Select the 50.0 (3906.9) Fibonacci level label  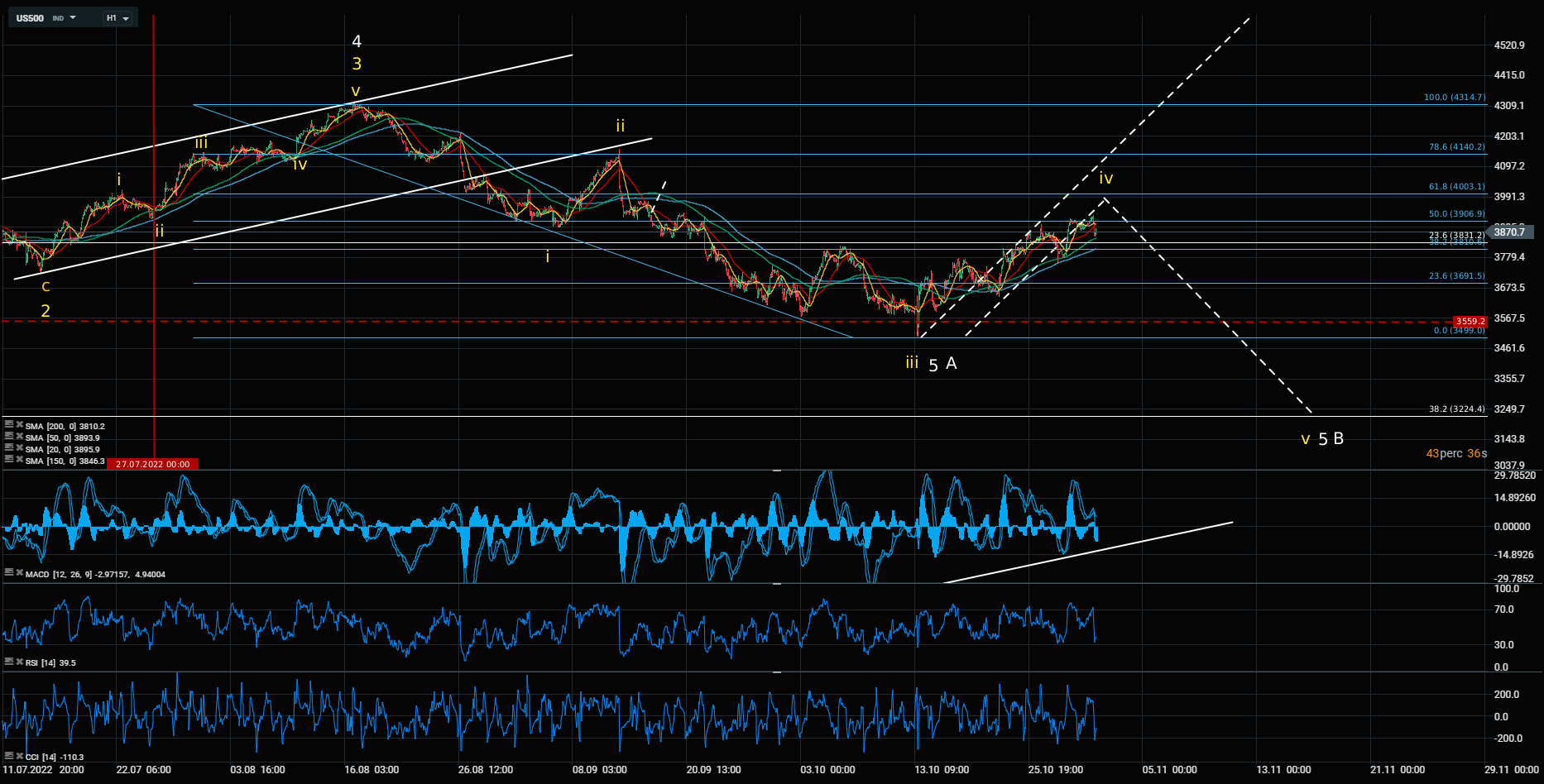coord(1457,213)
